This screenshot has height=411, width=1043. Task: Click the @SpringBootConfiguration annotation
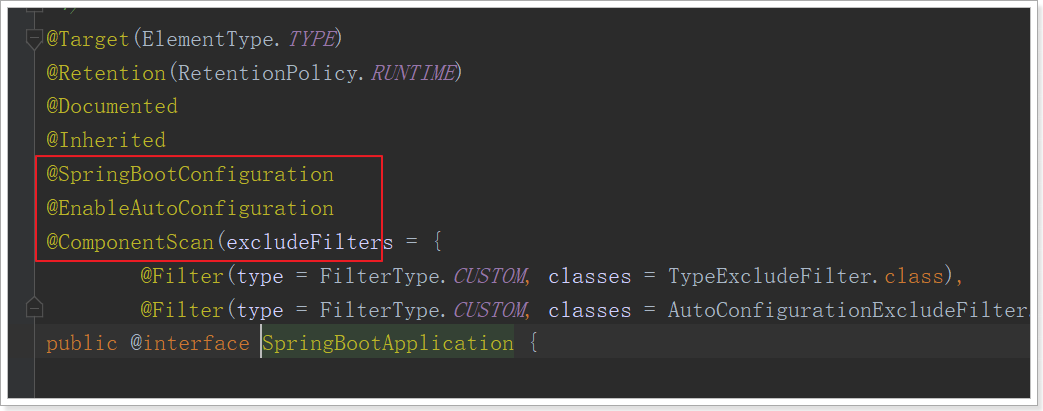point(190,175)
